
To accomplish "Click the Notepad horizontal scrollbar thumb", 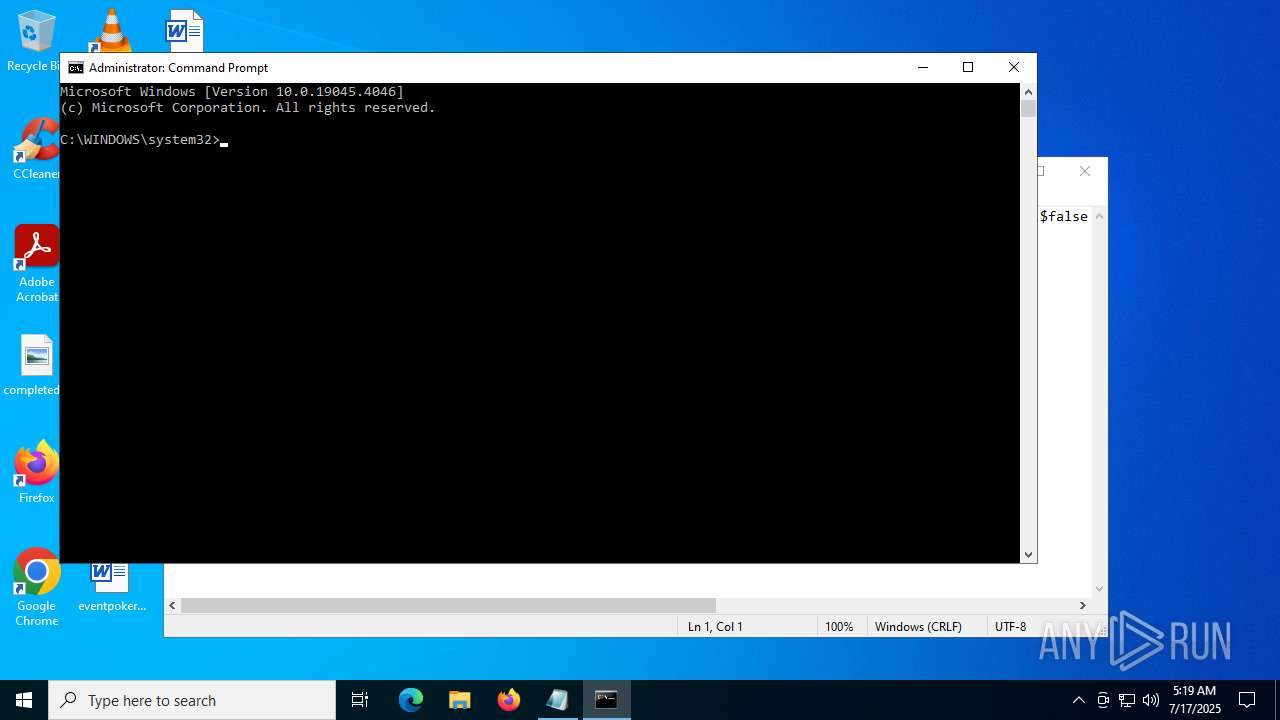I will [448, 605].
